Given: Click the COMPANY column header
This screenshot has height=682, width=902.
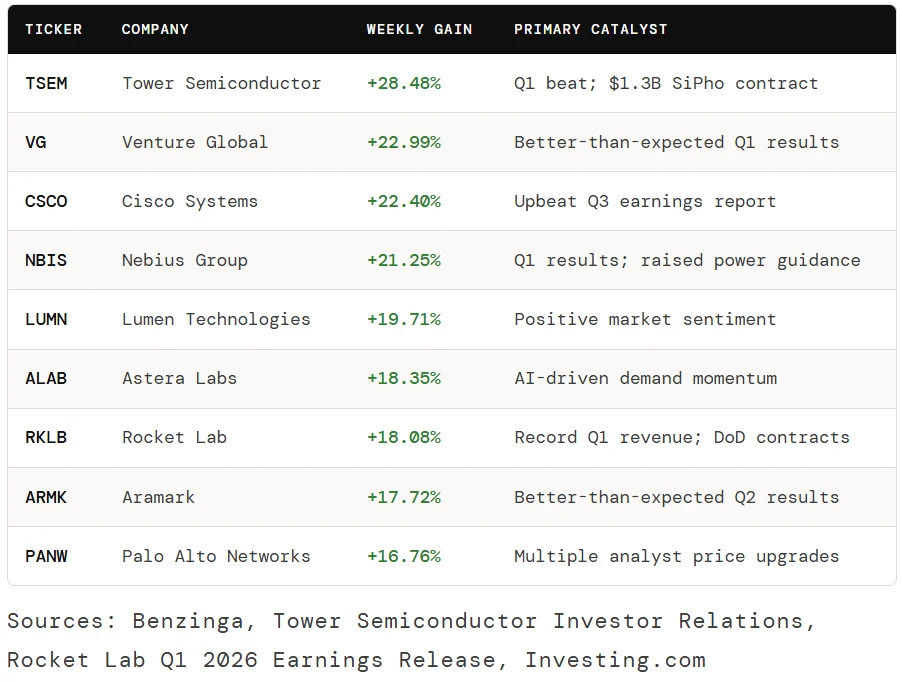Looking at the screenshot, I should click(x=155, y=29).
